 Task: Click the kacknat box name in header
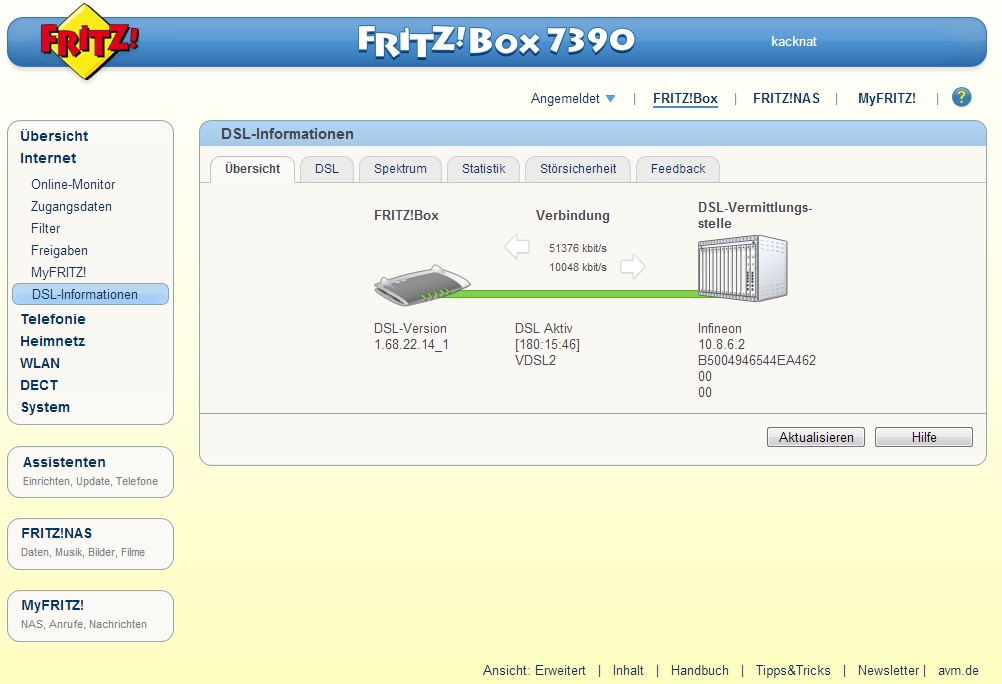[794, 42]
